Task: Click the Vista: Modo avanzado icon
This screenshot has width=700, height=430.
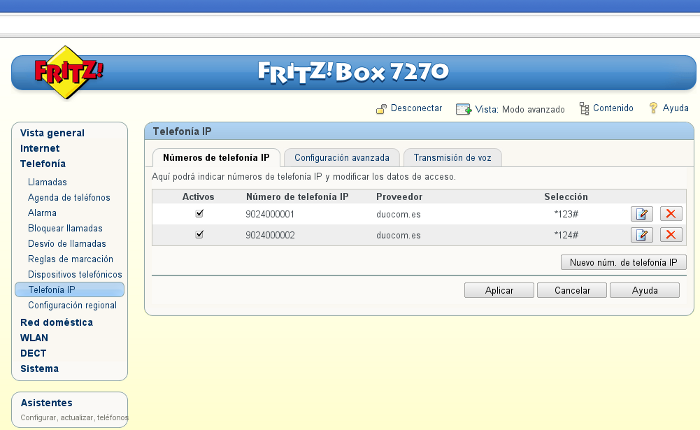Action: pyautogui.click(x=464, y=109)
